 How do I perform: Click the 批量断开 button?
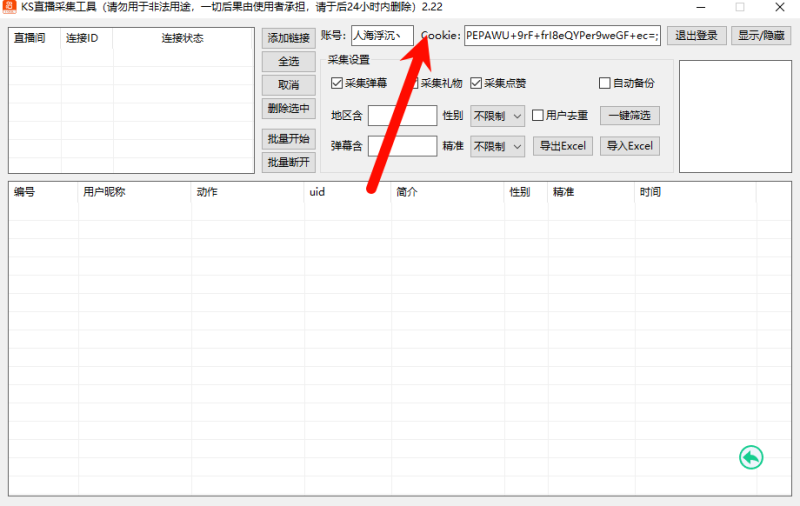288,162
